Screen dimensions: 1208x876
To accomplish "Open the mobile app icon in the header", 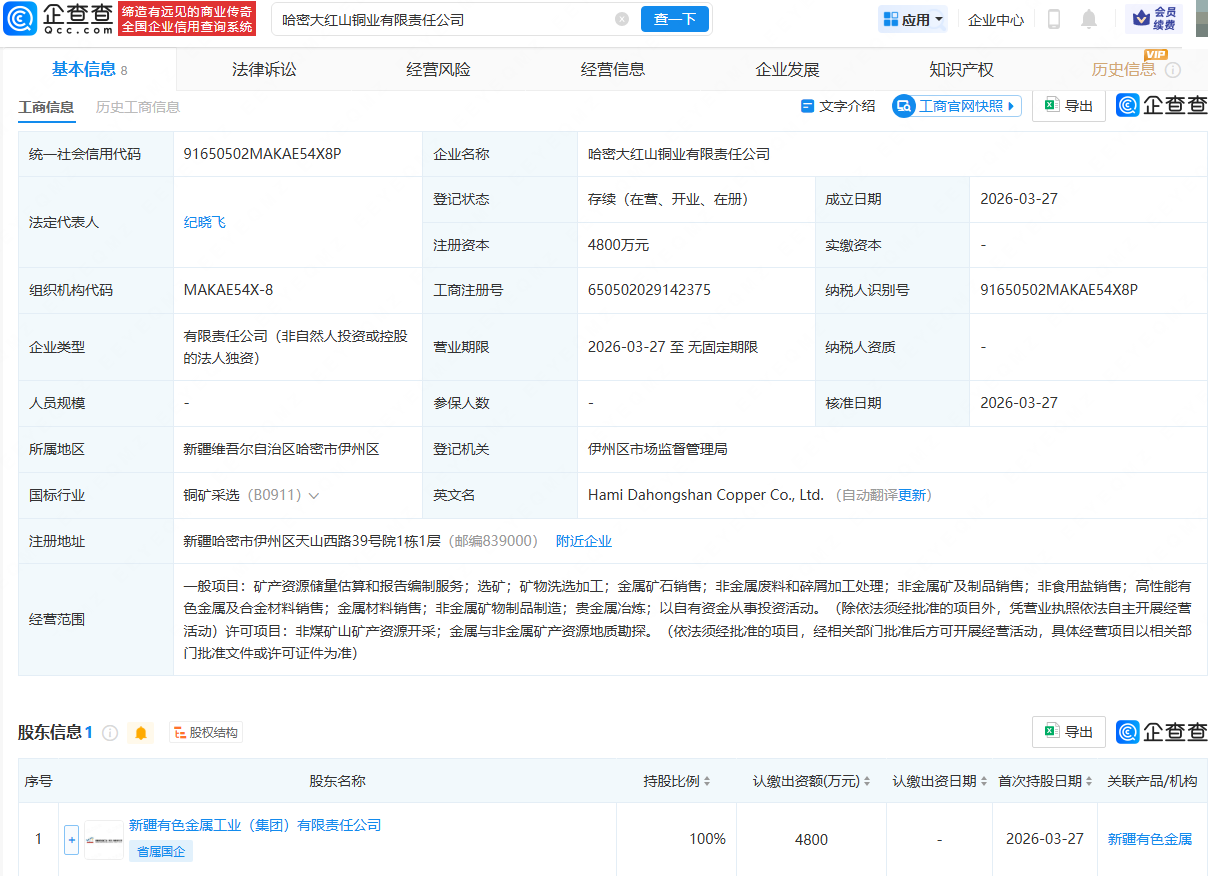I will click(1052, 19).
